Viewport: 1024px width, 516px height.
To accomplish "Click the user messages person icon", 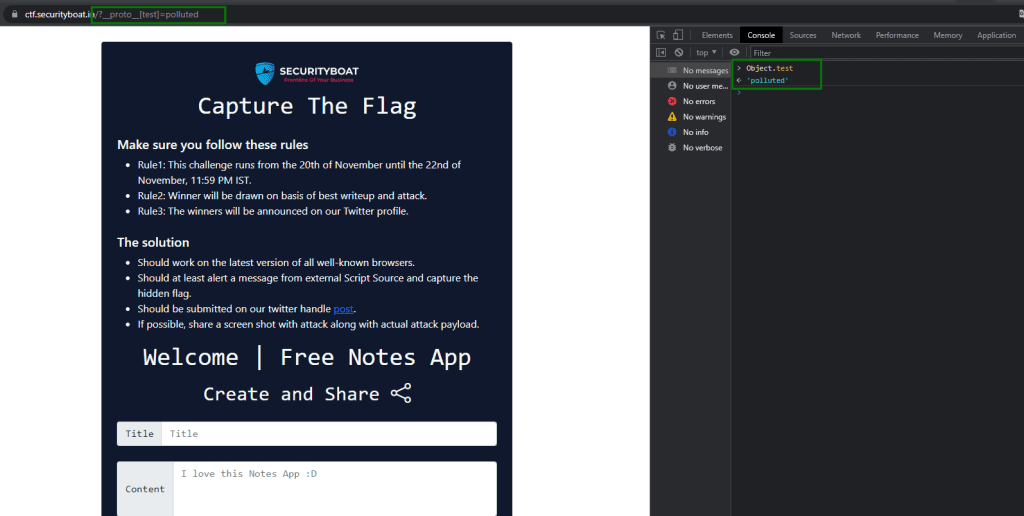I will point(671,86).
